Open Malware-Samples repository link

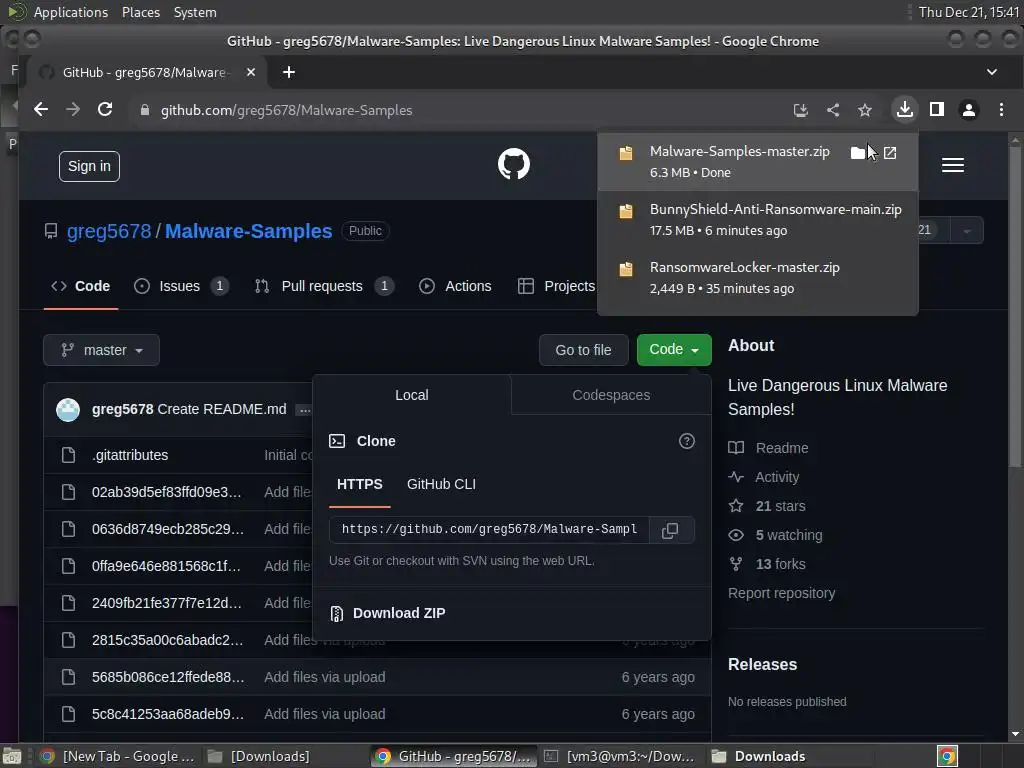pyautogui.click(x=248, y=231)
